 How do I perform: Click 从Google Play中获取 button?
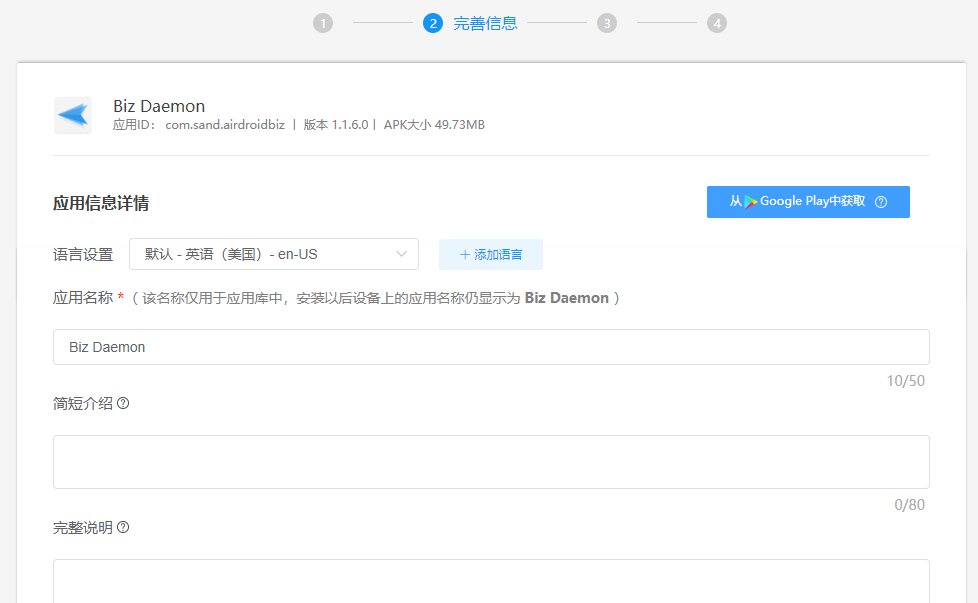coord(808,202)
